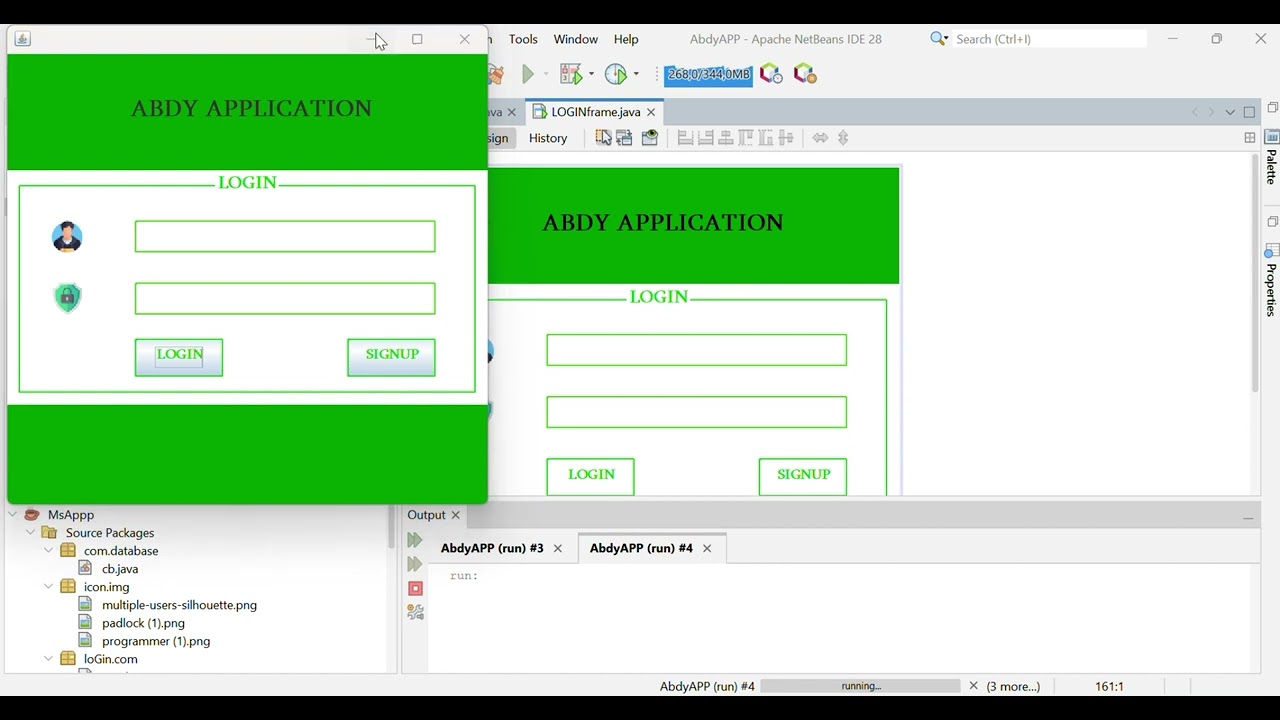The height and width of the screenshot is (720, 1280).
Task: Click the align left in column icon
Action: 685,138
